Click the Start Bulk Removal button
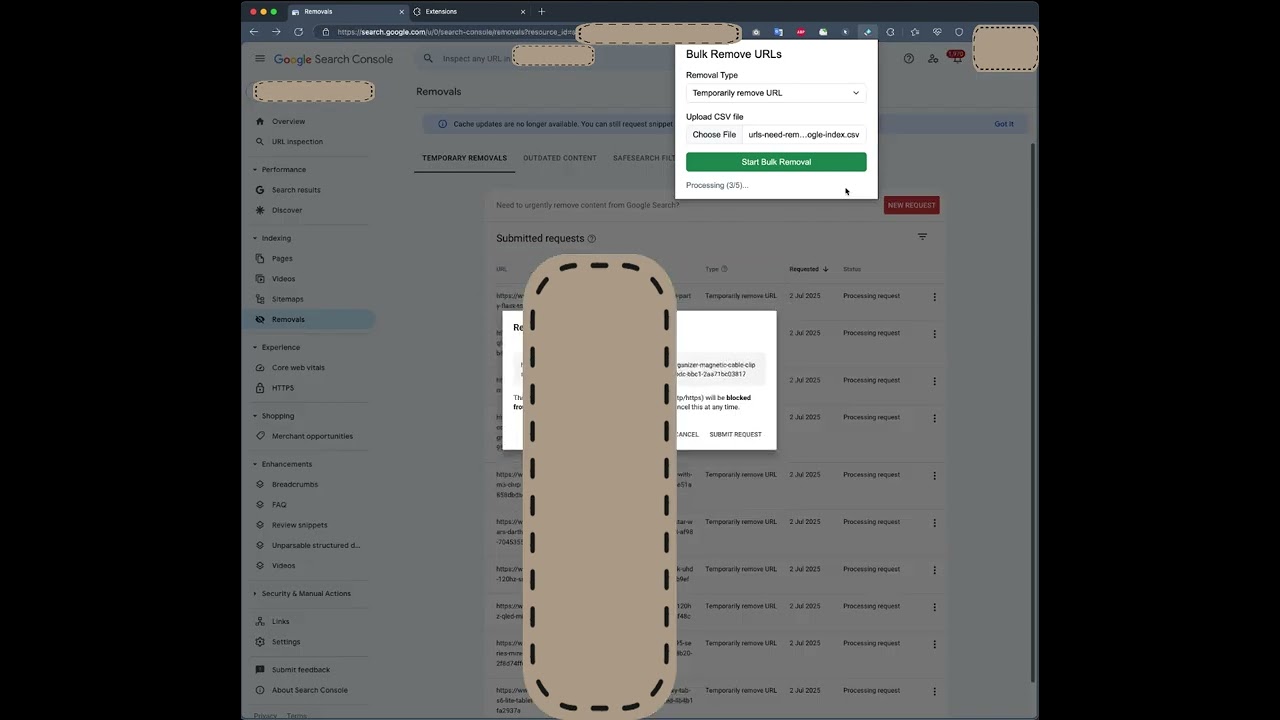This screenshot has height=720, width=1280. click(776, 162)
